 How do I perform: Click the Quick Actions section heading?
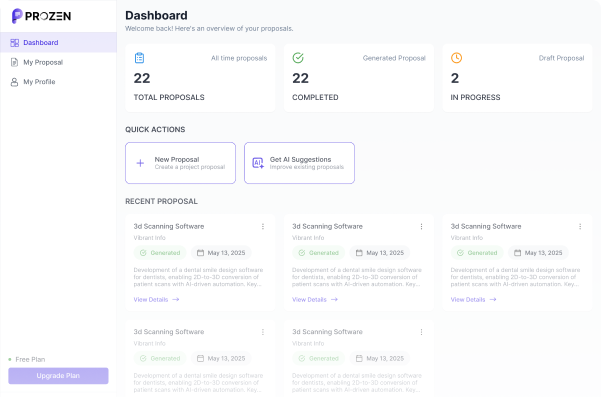155,130
